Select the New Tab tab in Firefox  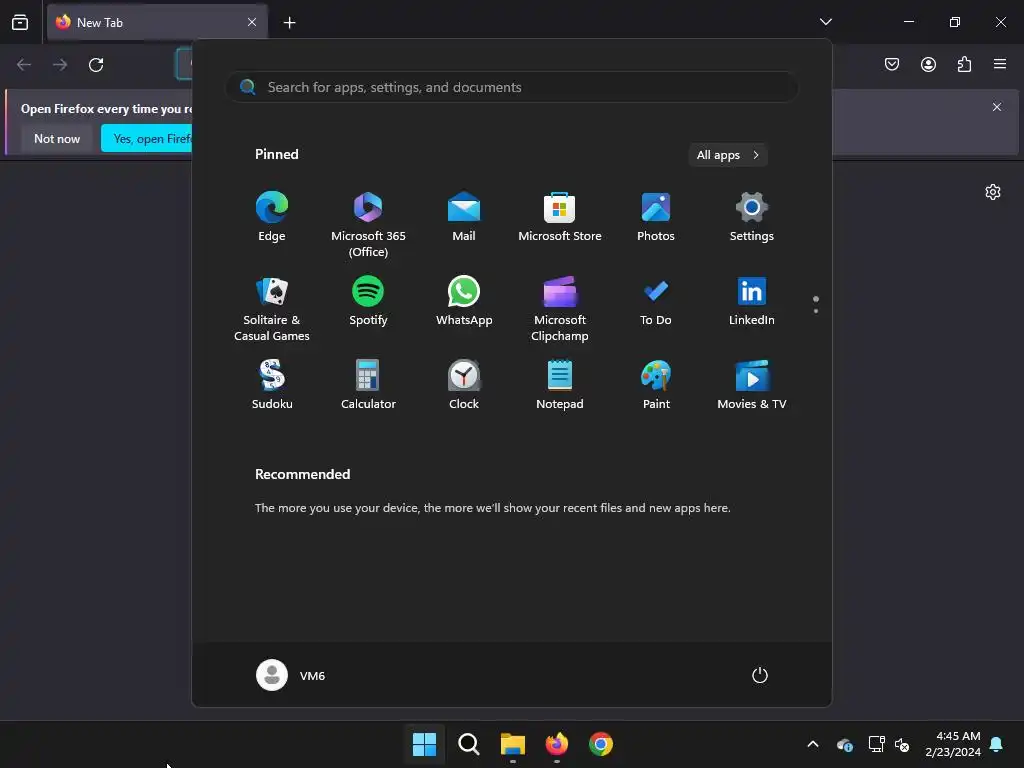click(x=157, y=22)
